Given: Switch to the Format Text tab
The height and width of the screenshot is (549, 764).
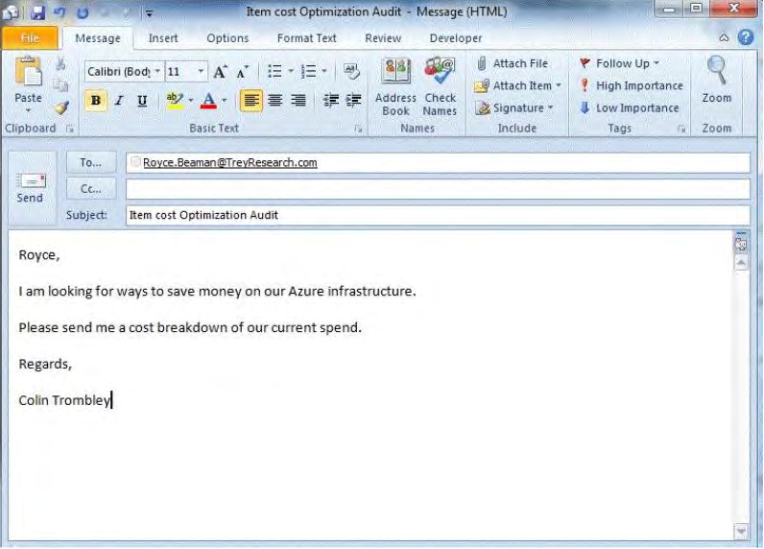Looking at the screenshot, I should (306, 38).
